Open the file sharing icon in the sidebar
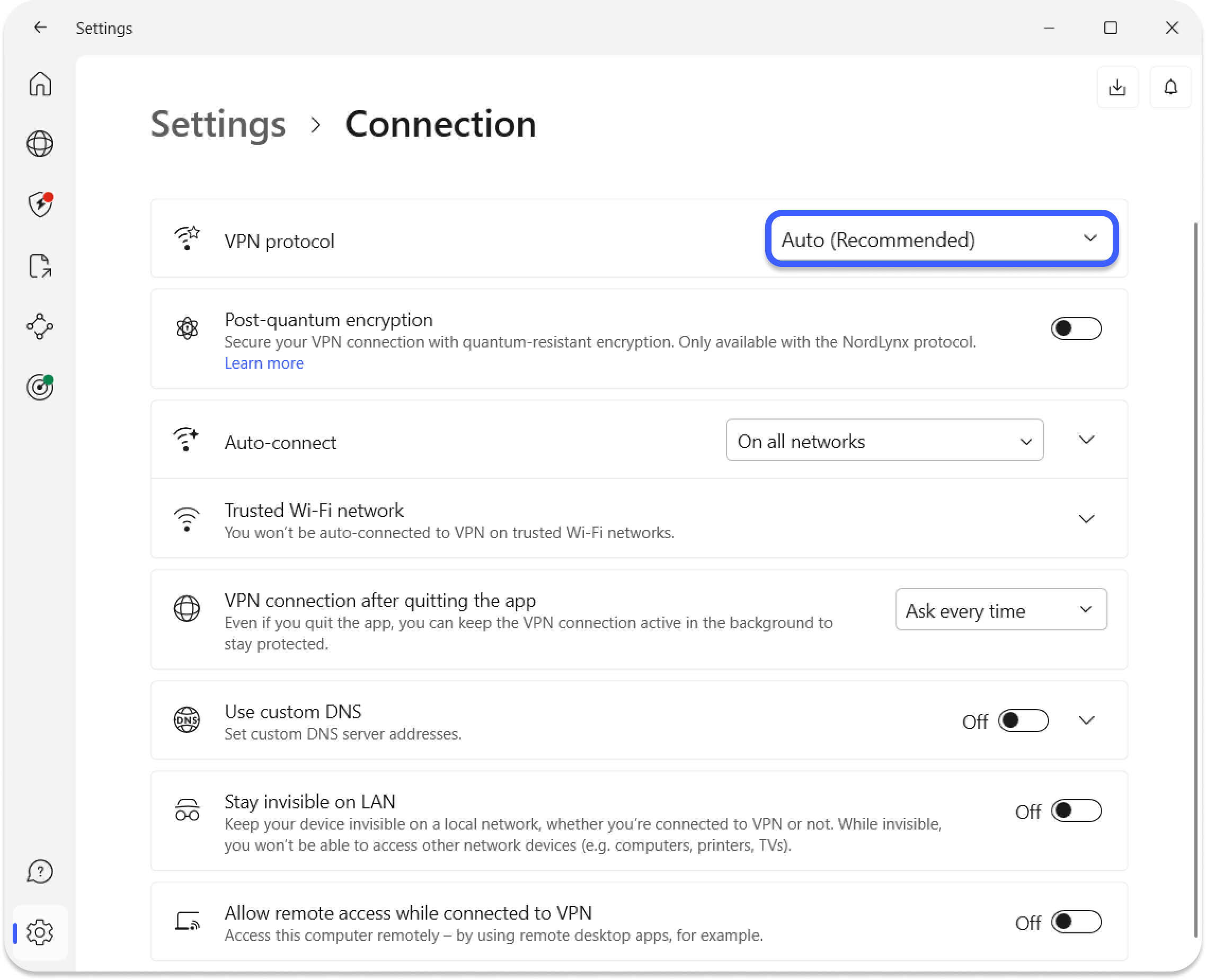The image size is (1206, 980). [40, 266]
